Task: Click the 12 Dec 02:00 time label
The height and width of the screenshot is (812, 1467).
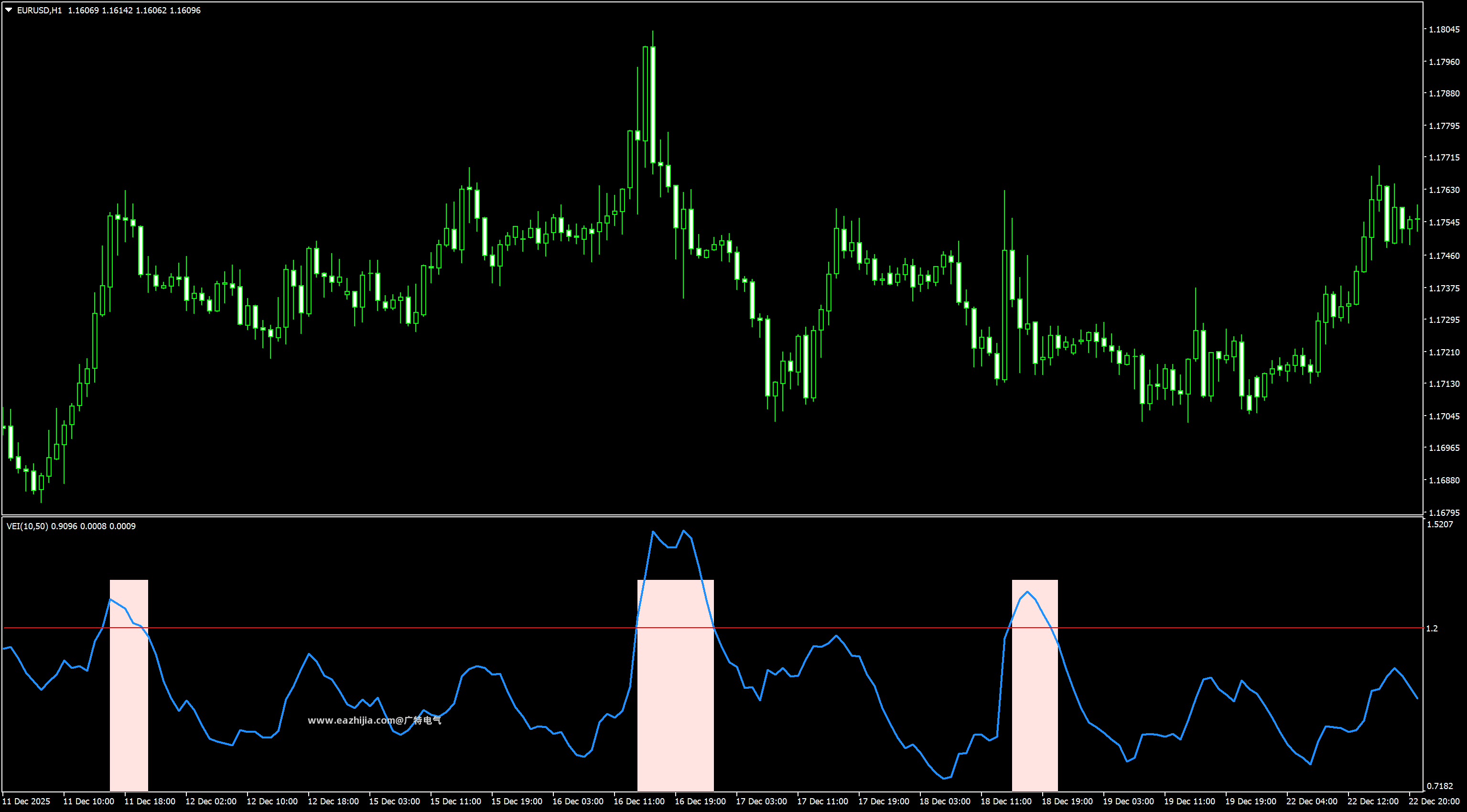Action: [211, 802]
